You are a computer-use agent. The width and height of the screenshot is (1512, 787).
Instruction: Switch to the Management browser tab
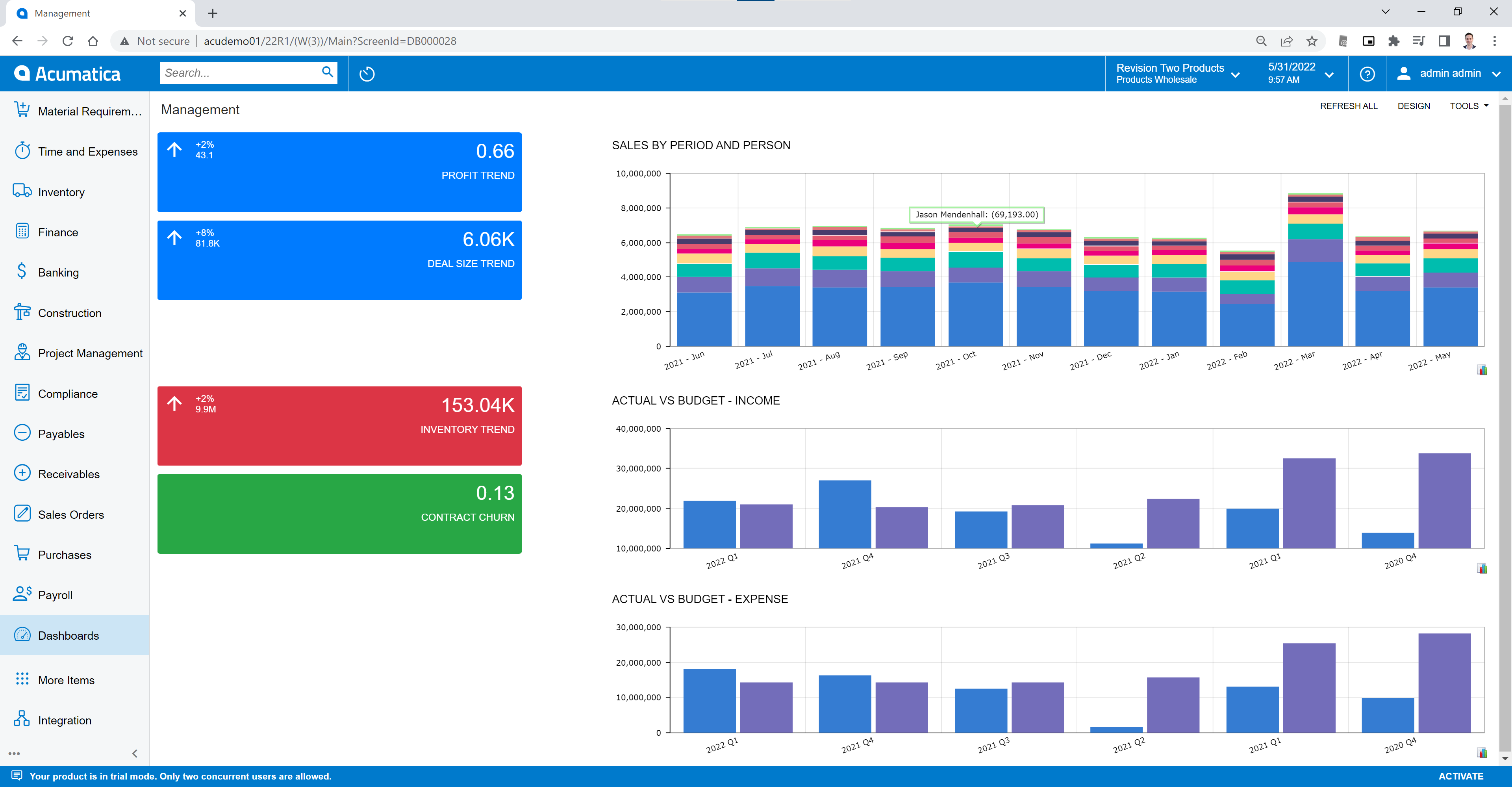100,13
